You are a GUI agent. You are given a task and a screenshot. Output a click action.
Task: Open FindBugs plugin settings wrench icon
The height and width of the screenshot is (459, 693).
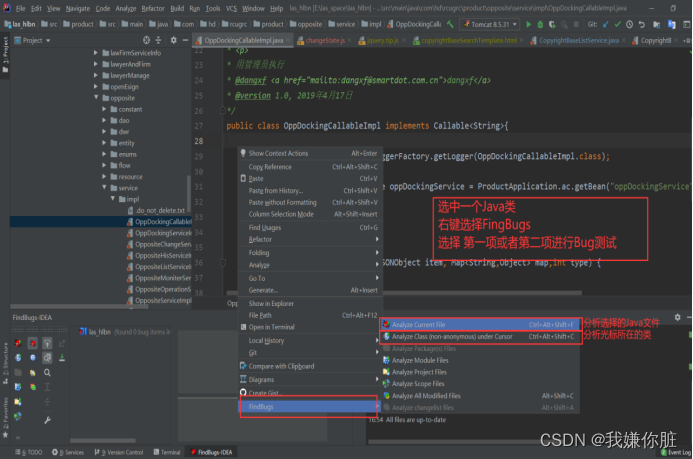[47, 420]
